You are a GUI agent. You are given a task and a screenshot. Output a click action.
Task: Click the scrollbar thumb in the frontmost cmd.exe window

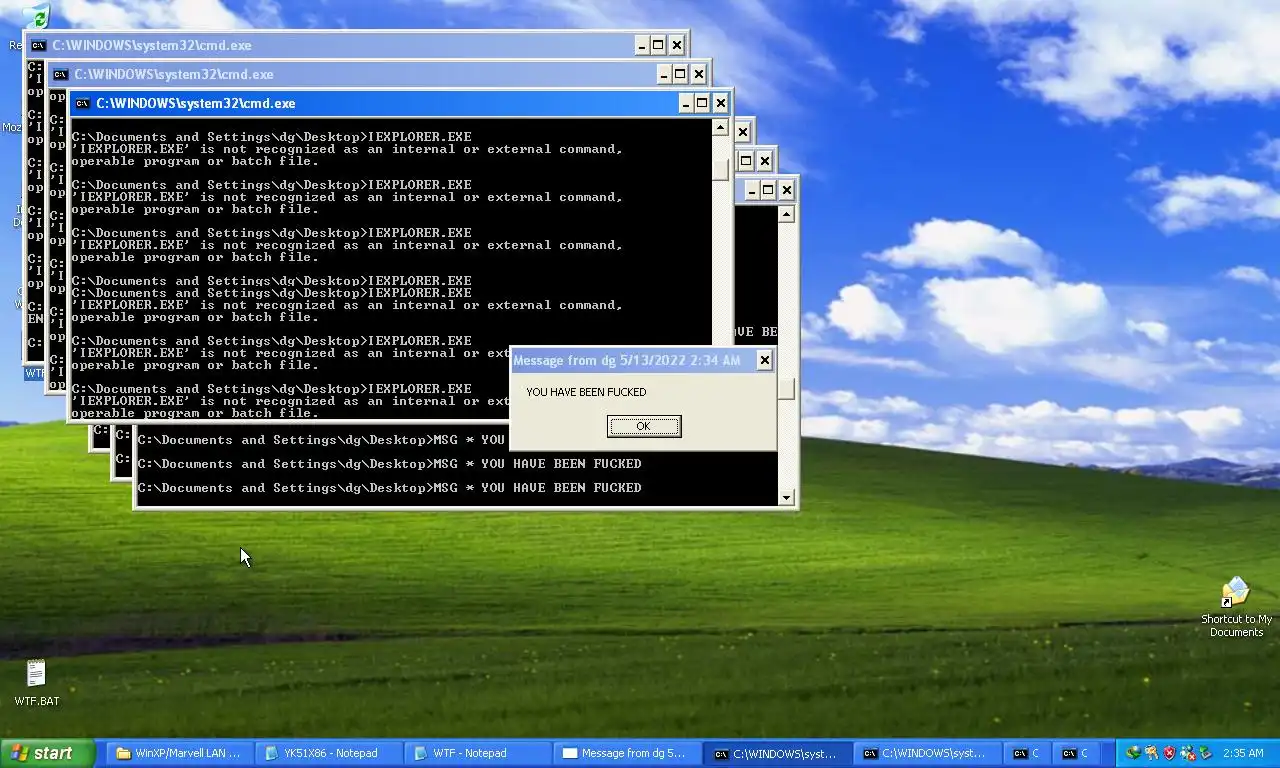(x=720, y=170)
